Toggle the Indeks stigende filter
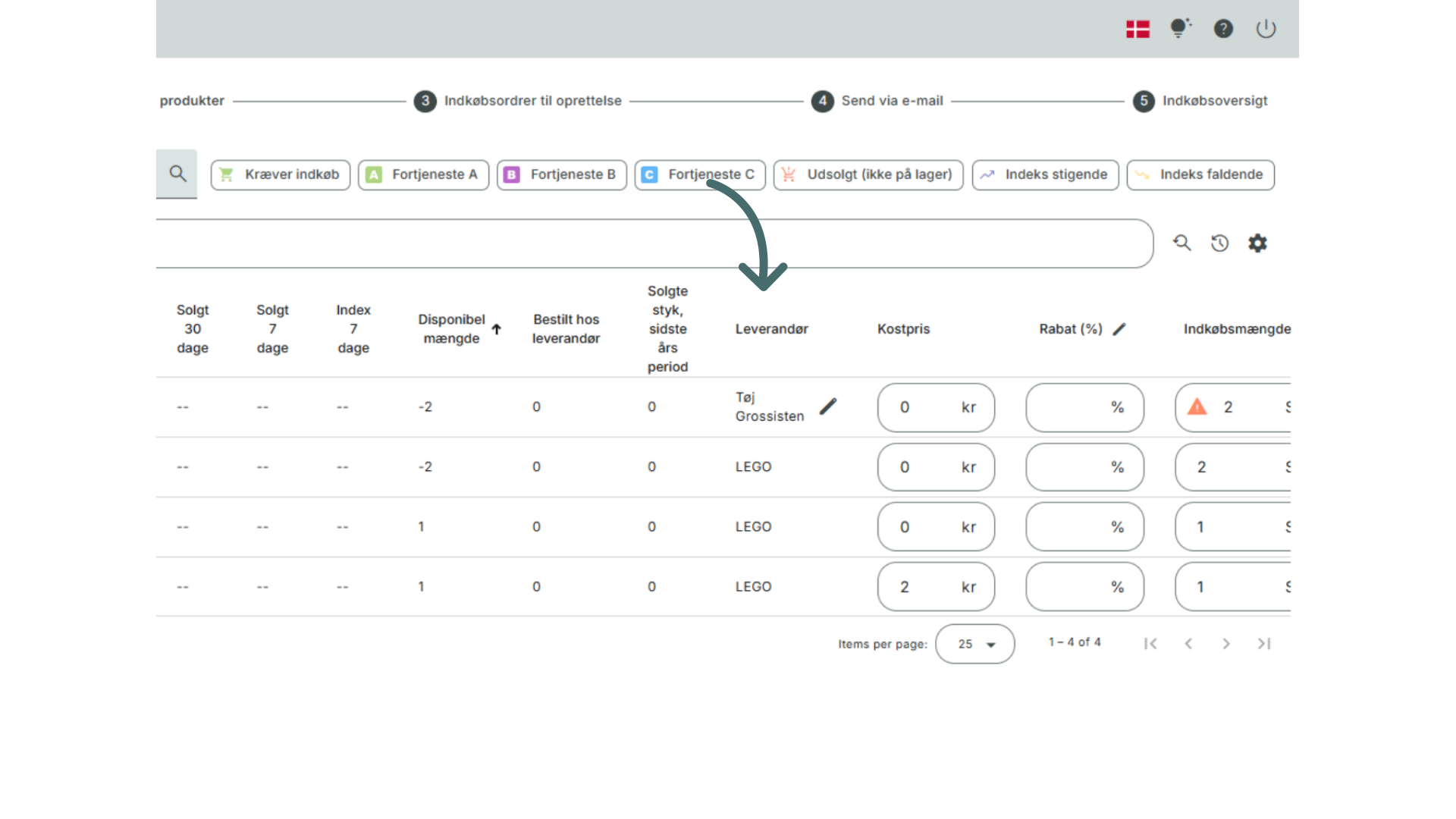1456x819 pixels. click(1046, 174)
